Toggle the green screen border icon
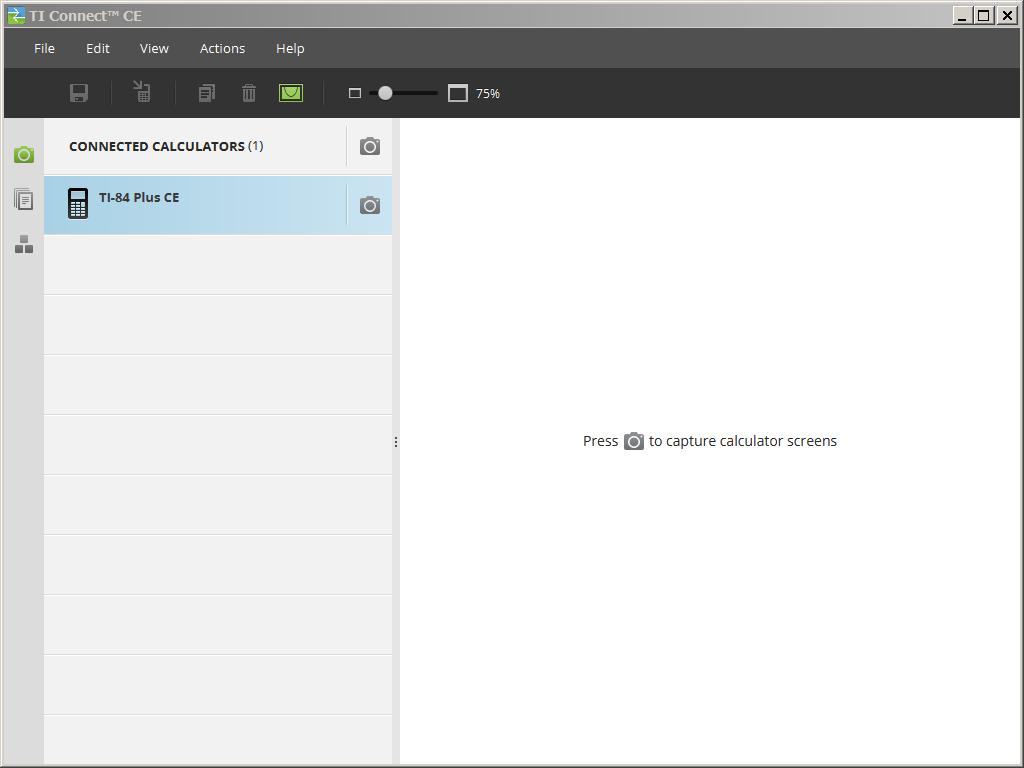This screenshot has height=768, width=1024. [291, 93]
